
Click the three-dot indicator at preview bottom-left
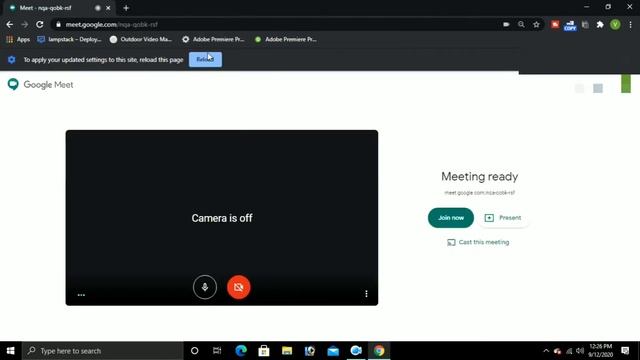pos(81,295)
